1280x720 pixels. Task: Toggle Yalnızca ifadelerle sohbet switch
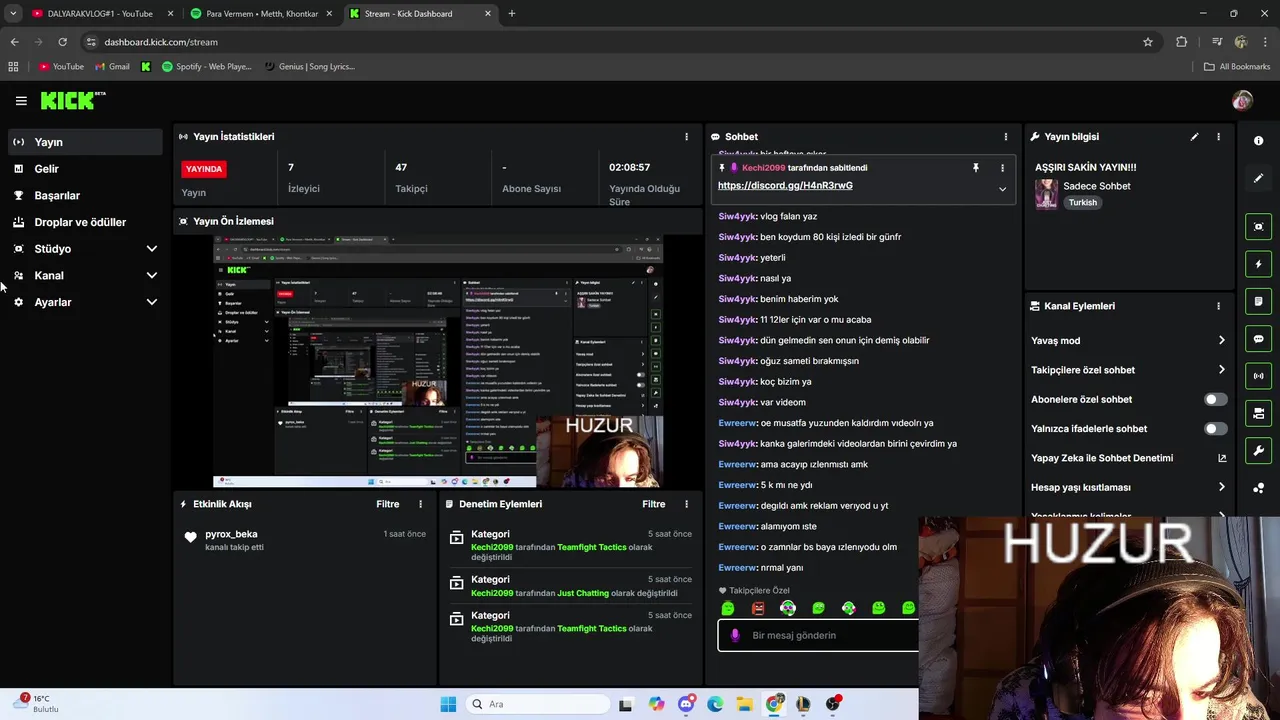[x=1215, y=429]
